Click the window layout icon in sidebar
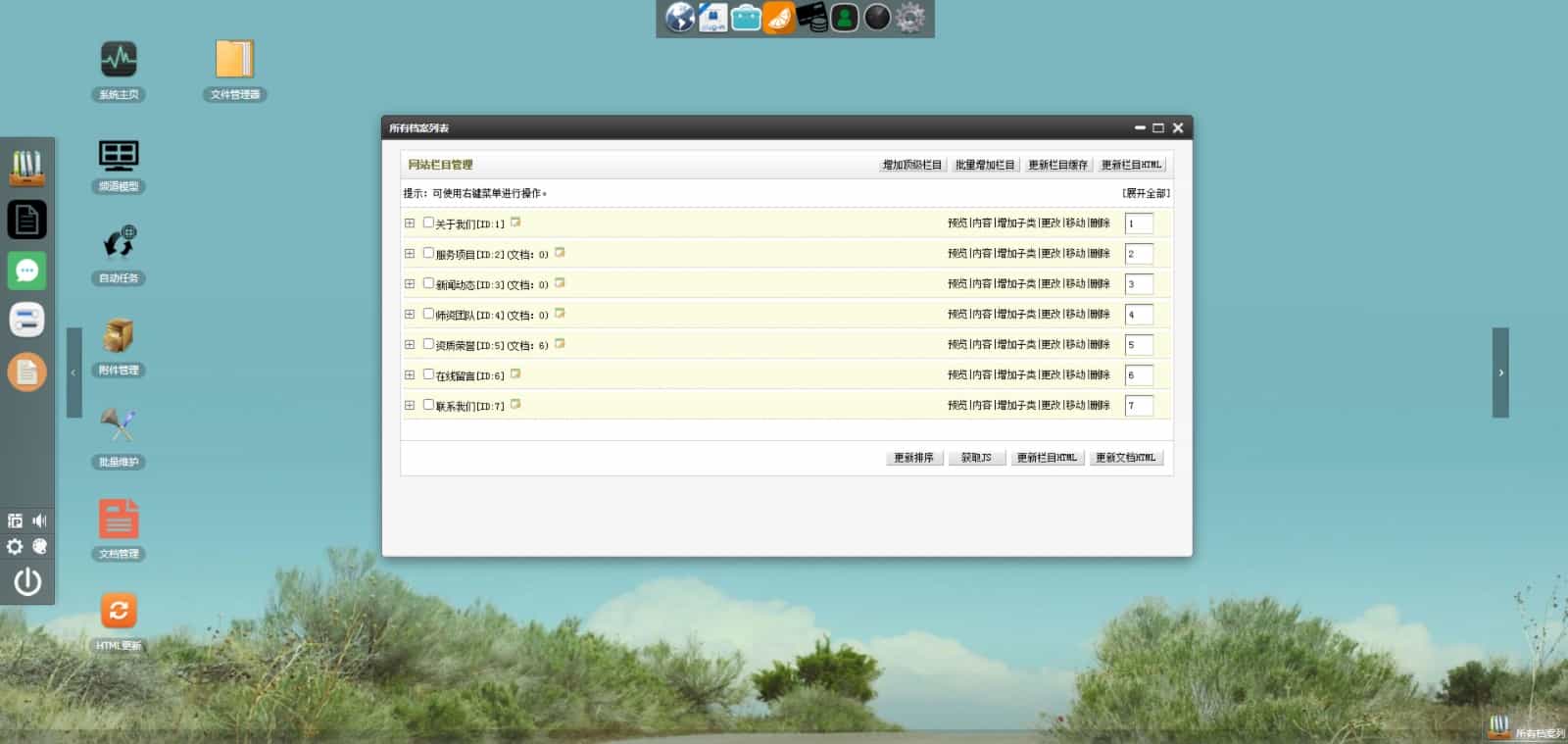Screen dimensions: 1568x744 (15, 521)
